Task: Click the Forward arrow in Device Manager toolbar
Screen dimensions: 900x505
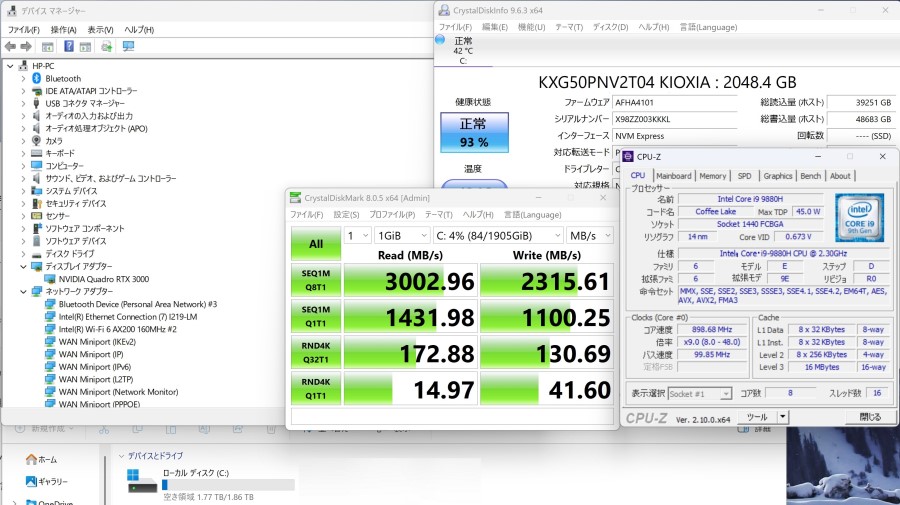Action: tap(26, 46)
